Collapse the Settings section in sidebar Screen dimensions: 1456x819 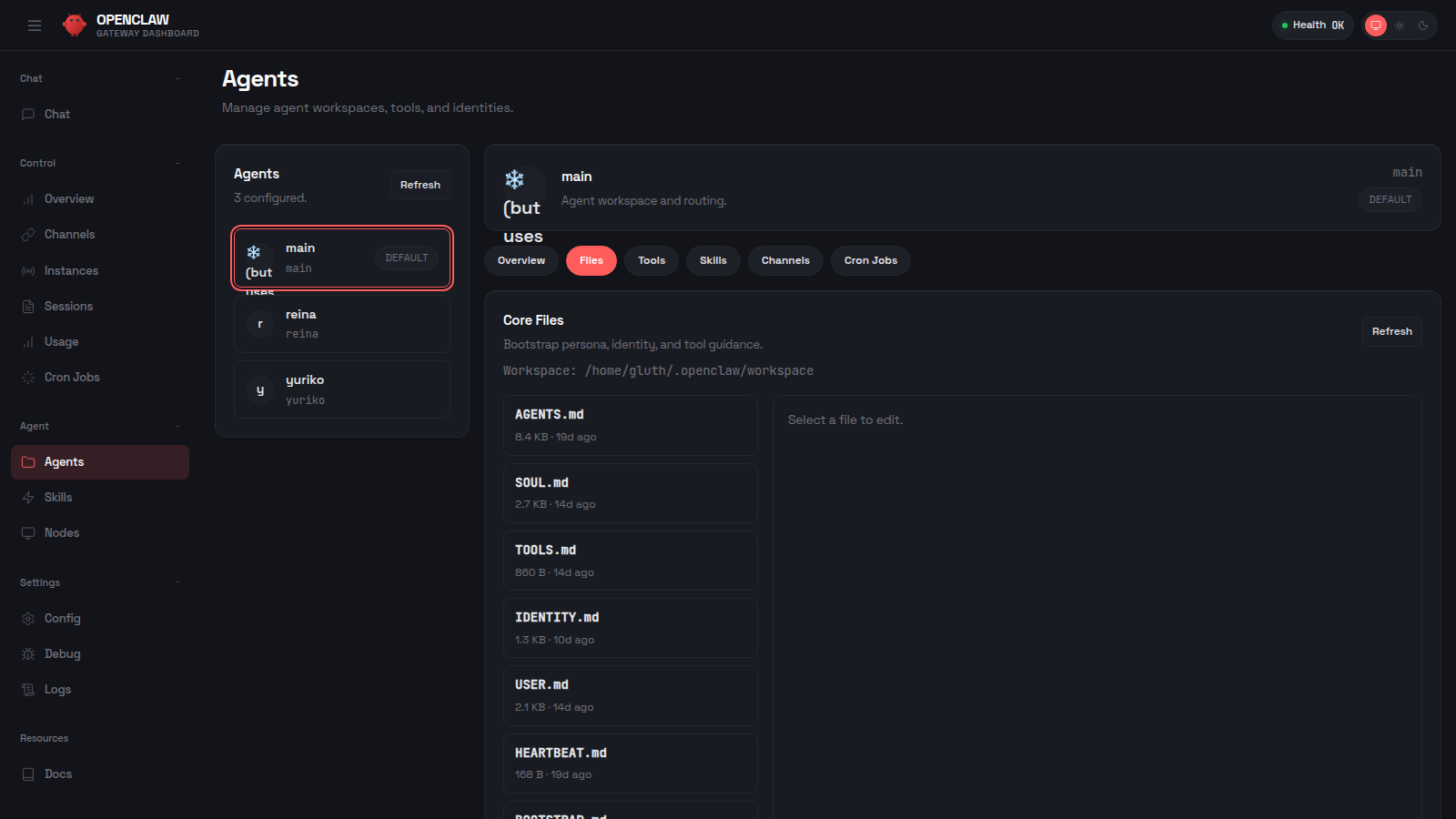point(177,582)
